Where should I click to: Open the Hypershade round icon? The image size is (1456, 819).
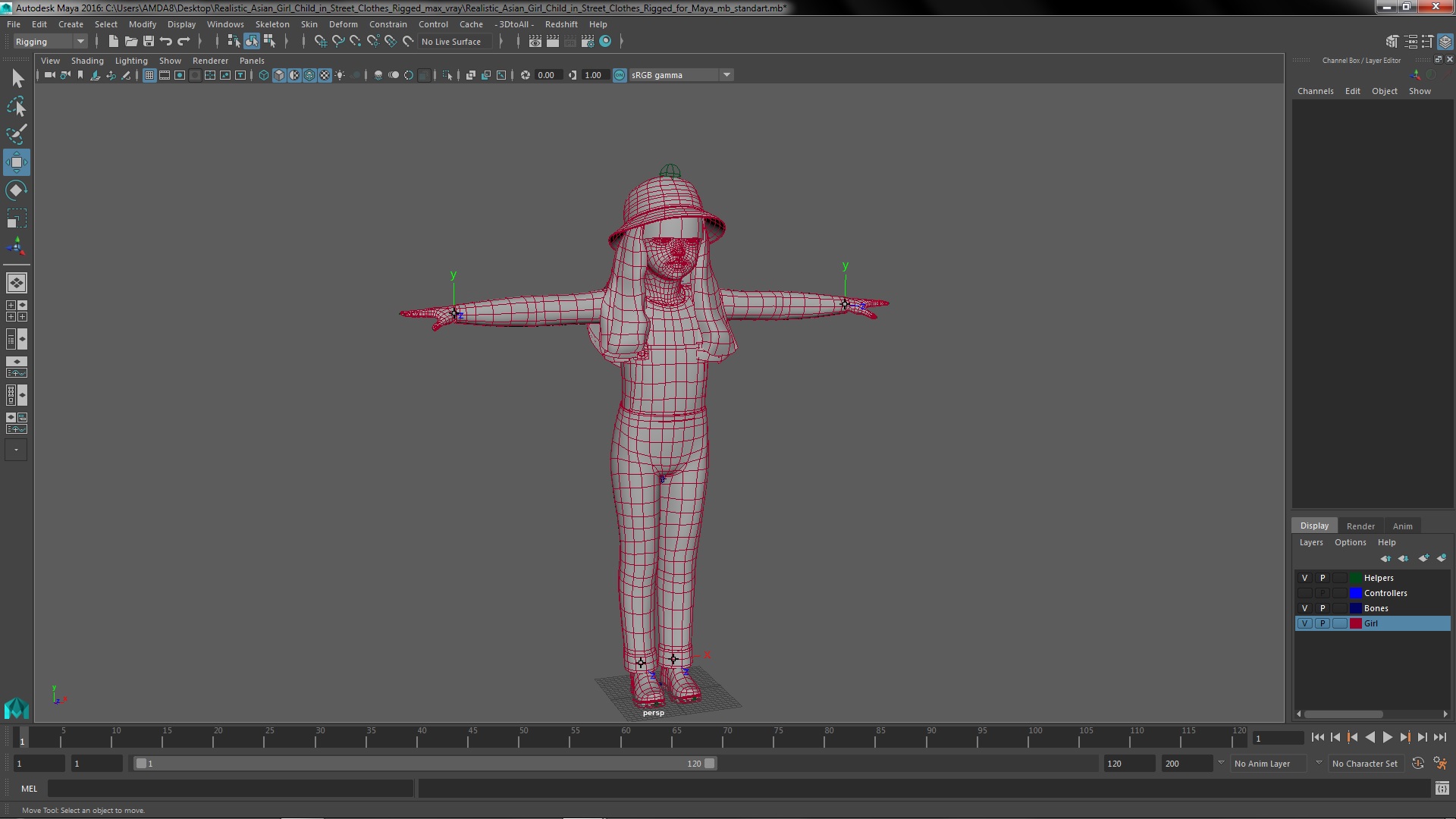tap(605, 42)
